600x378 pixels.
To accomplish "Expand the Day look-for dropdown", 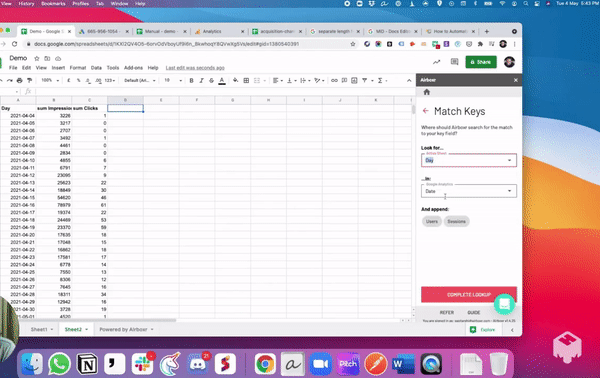I will pos(469,160).
